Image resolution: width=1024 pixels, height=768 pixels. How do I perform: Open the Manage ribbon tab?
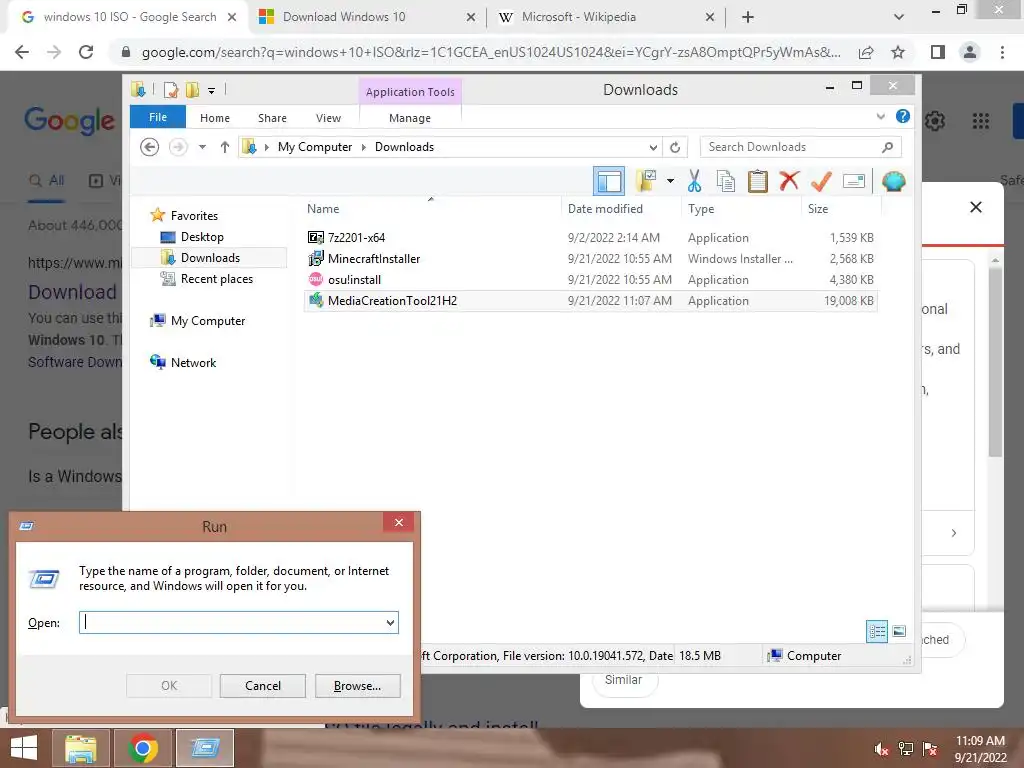[410, 118]
